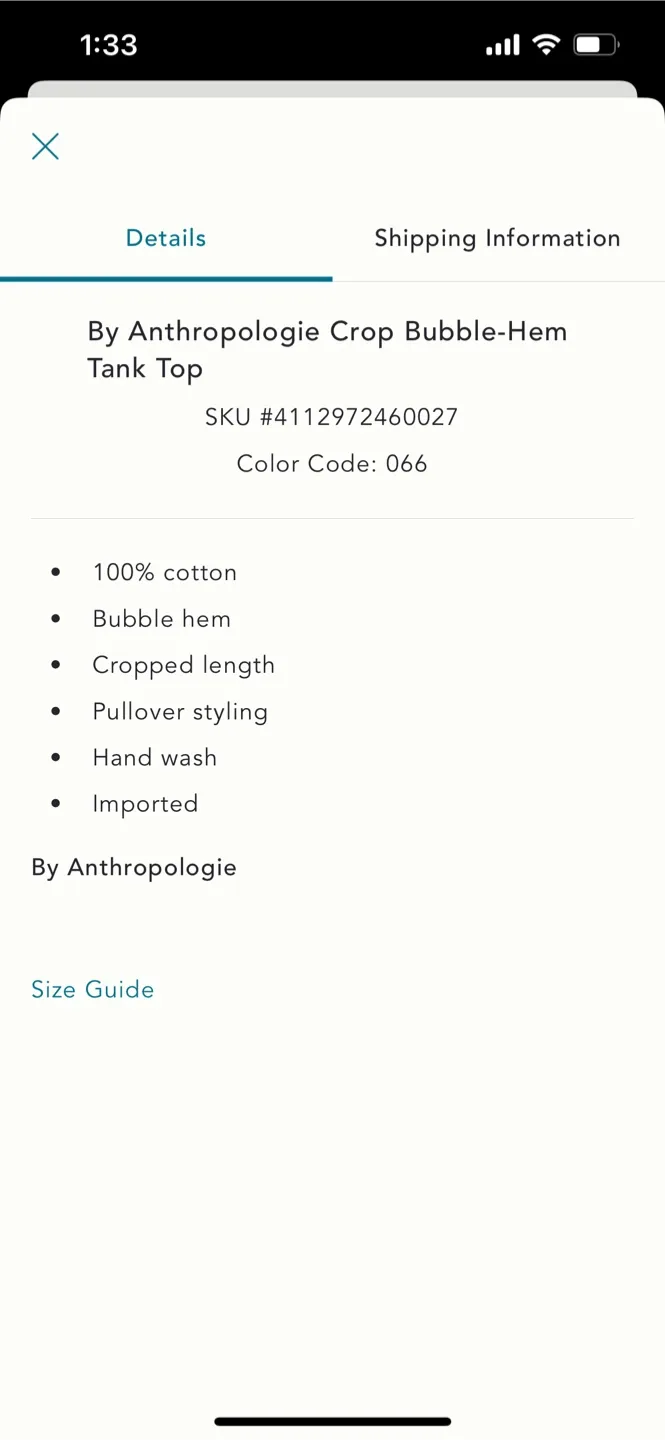Select the Details tab

point(166,238)
